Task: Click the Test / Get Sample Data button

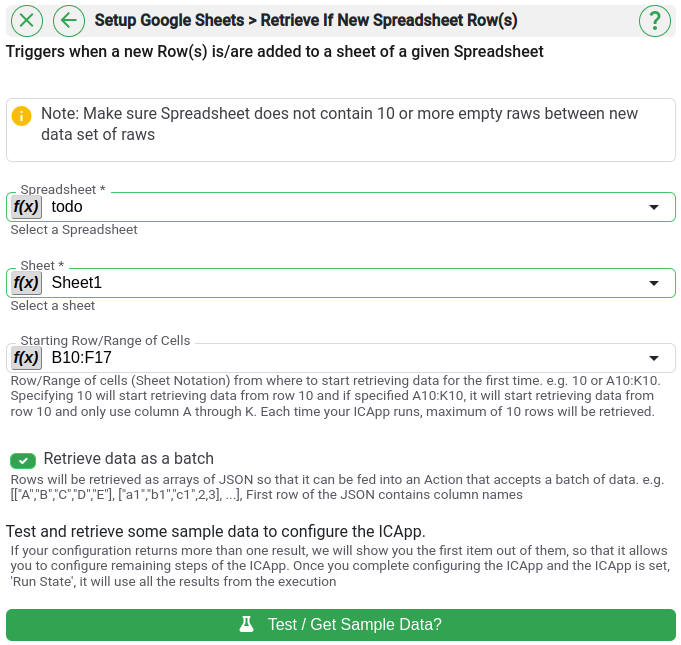Action: tap(341, 625)
